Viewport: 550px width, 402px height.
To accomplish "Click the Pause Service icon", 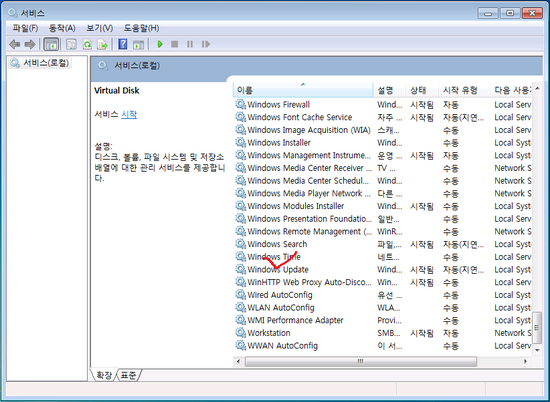I will click(x=190, y=44).
